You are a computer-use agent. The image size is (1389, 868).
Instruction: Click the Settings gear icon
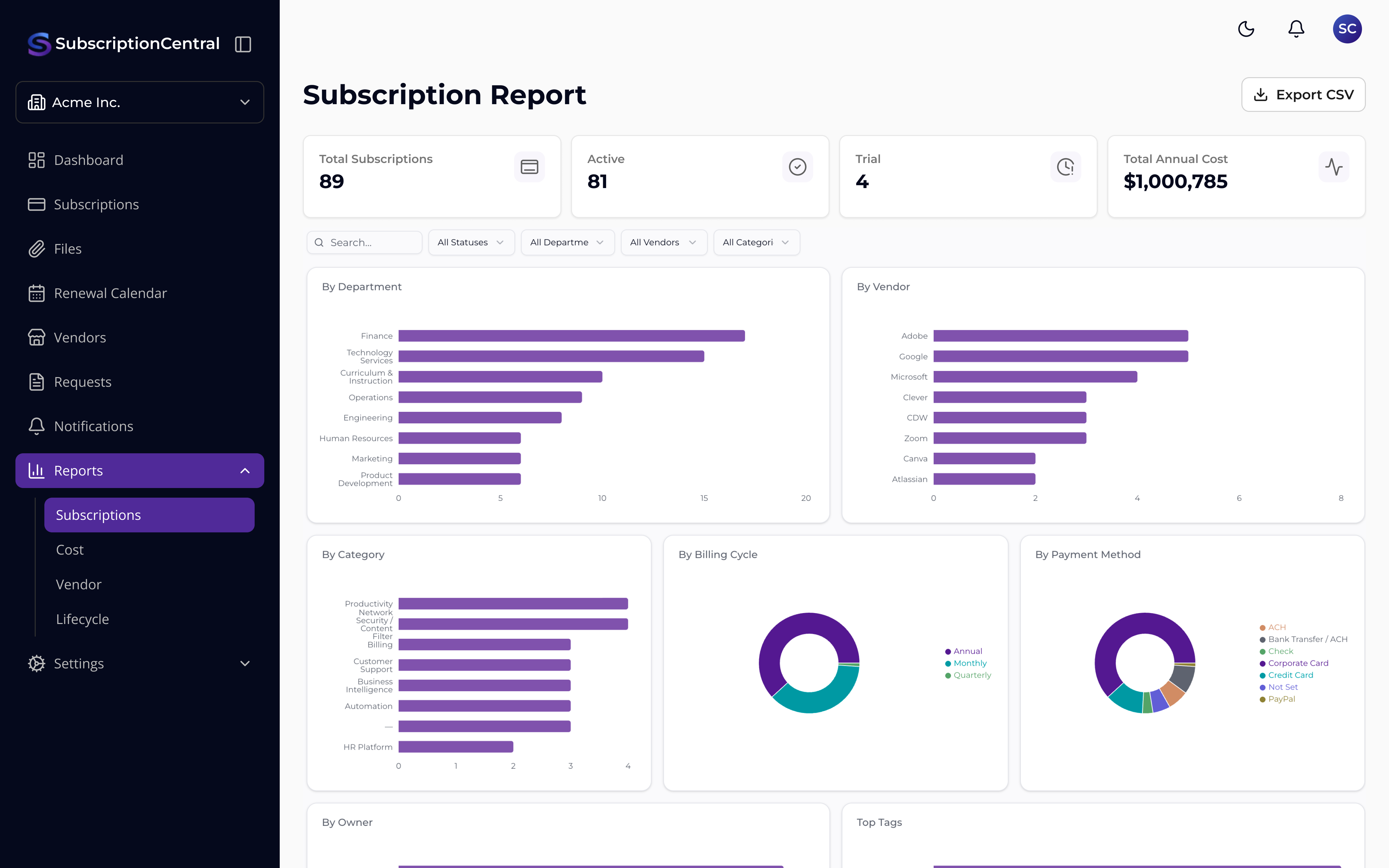[x=37, y=664]
